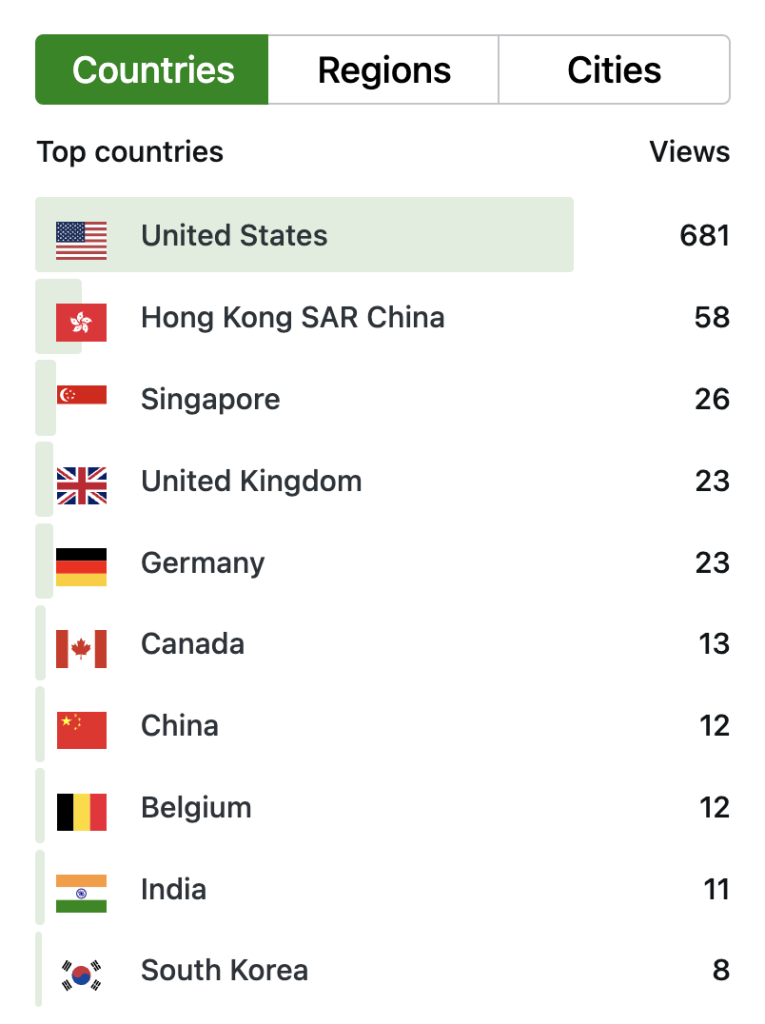The height and width of the screenshot is (1024, 765).
Task: Select the Countries tab
Action: coord(153,70)
